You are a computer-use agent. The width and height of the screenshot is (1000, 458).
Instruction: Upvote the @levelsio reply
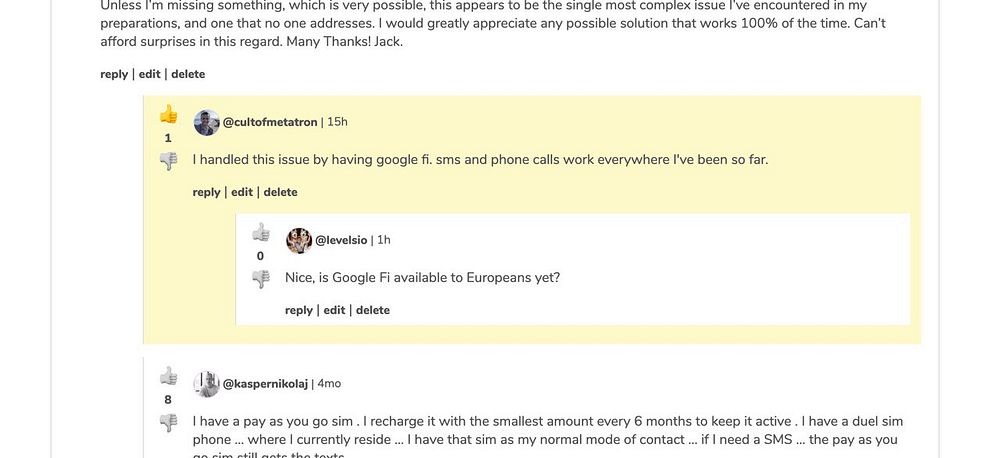click(261, 233)
